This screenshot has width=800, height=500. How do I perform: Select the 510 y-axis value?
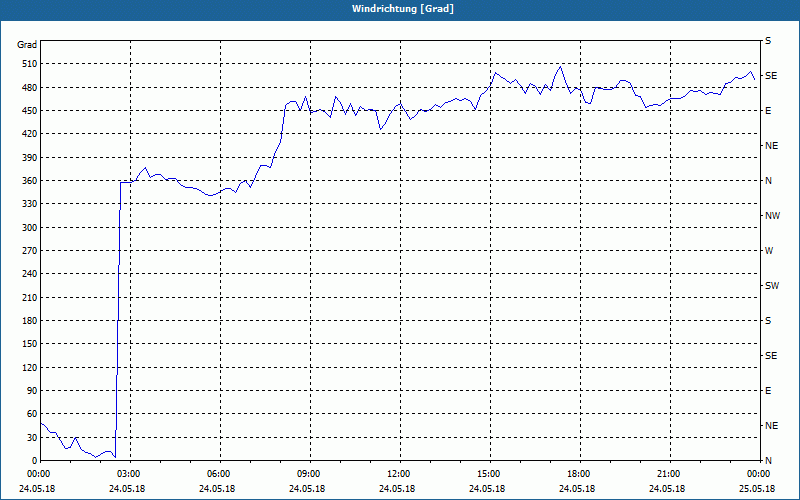coord(30,64)
